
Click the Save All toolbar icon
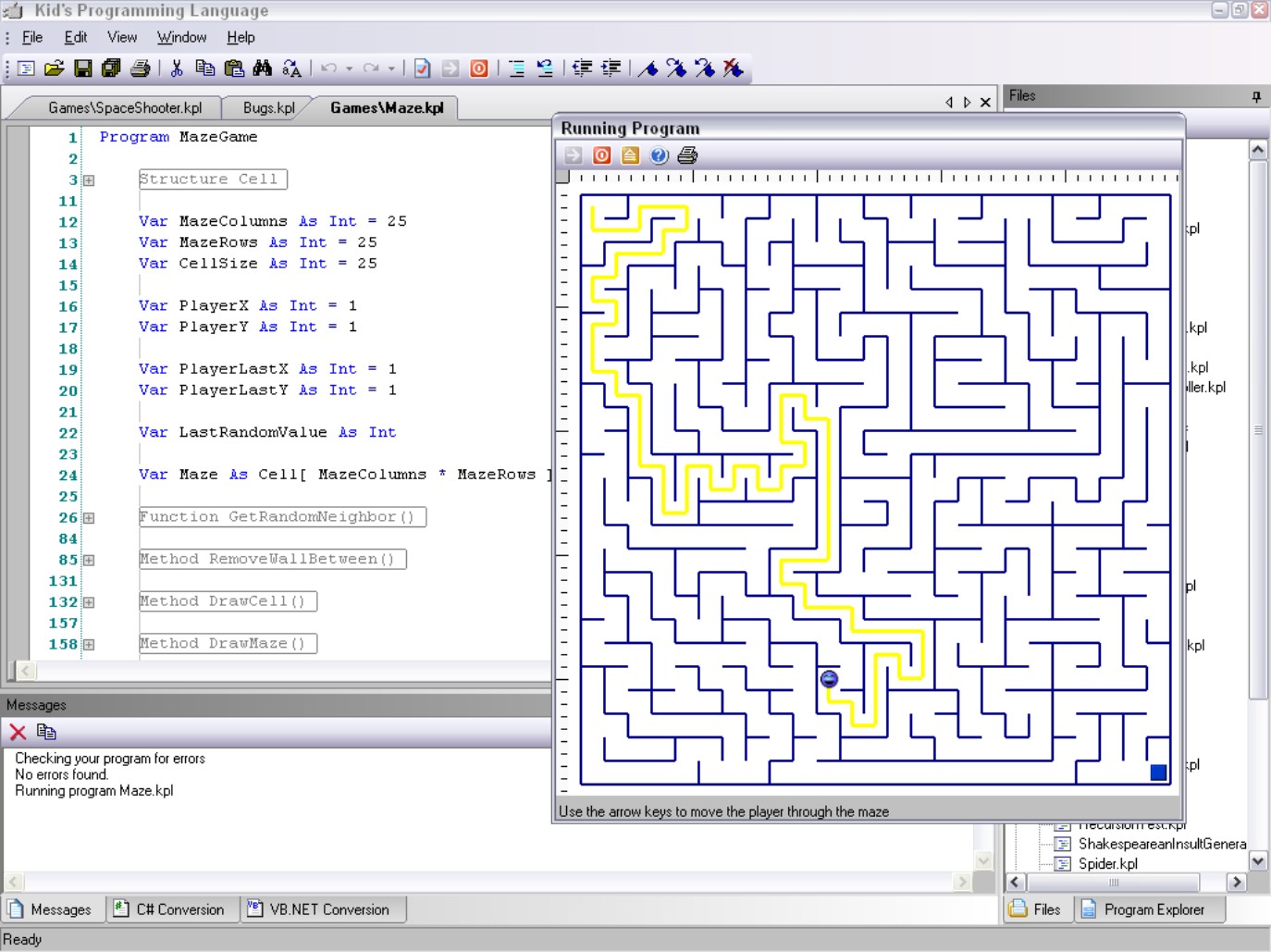(112, 68)
